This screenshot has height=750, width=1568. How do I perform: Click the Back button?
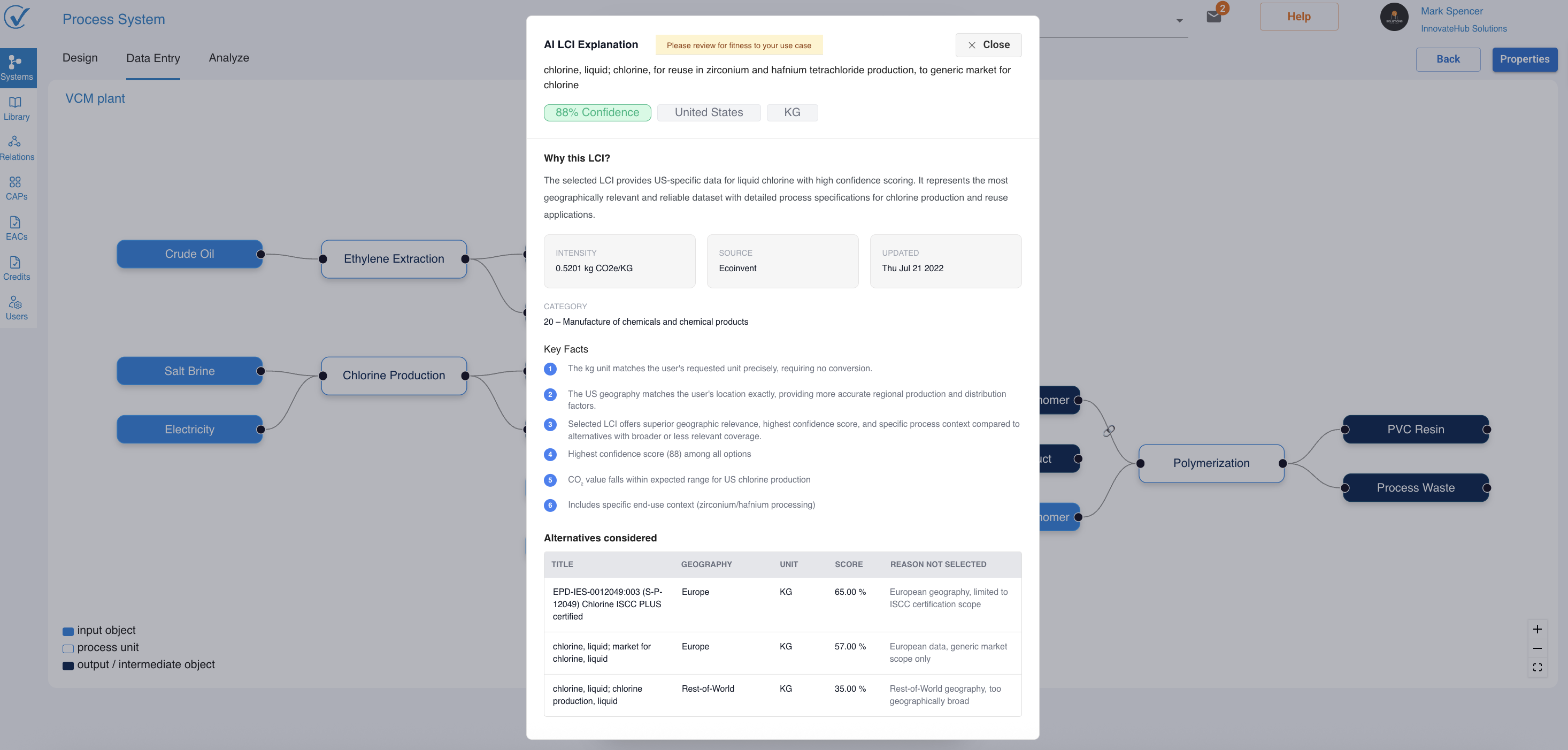[x=1448, y=59]
